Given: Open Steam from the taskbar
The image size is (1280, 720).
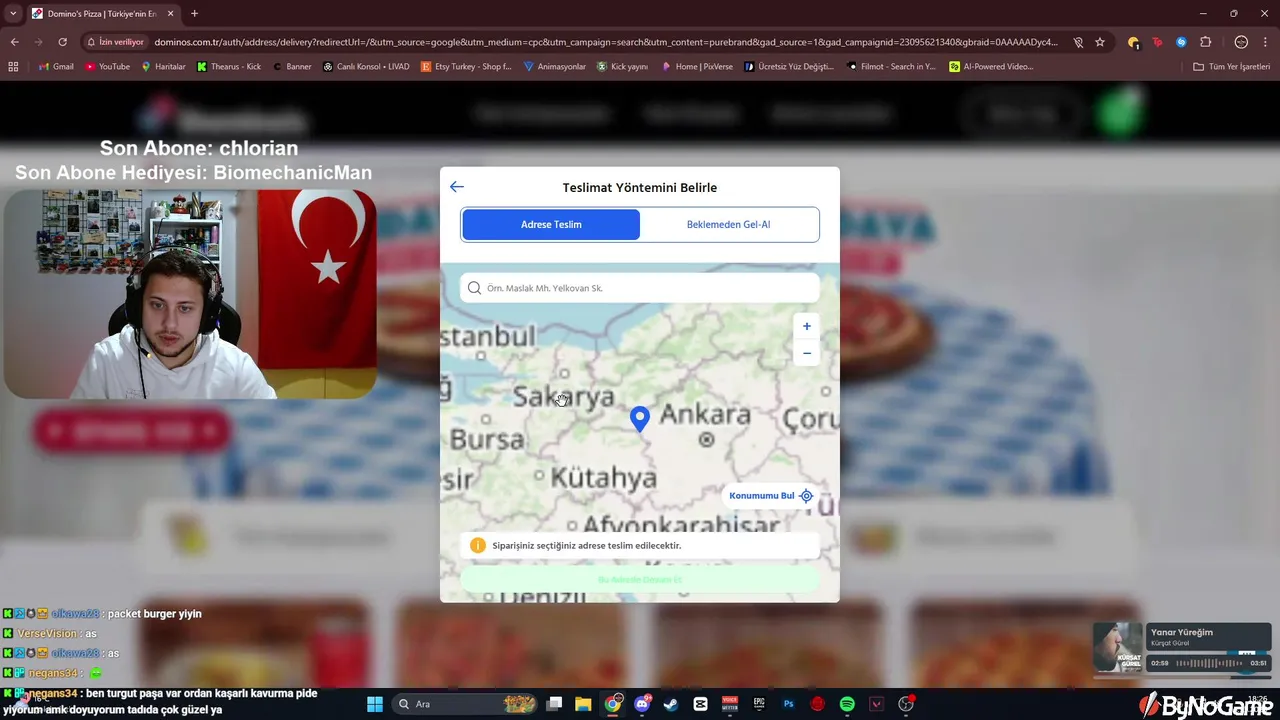Looking at the screenshot, I should pyautogui.click(x=671, y=704).
